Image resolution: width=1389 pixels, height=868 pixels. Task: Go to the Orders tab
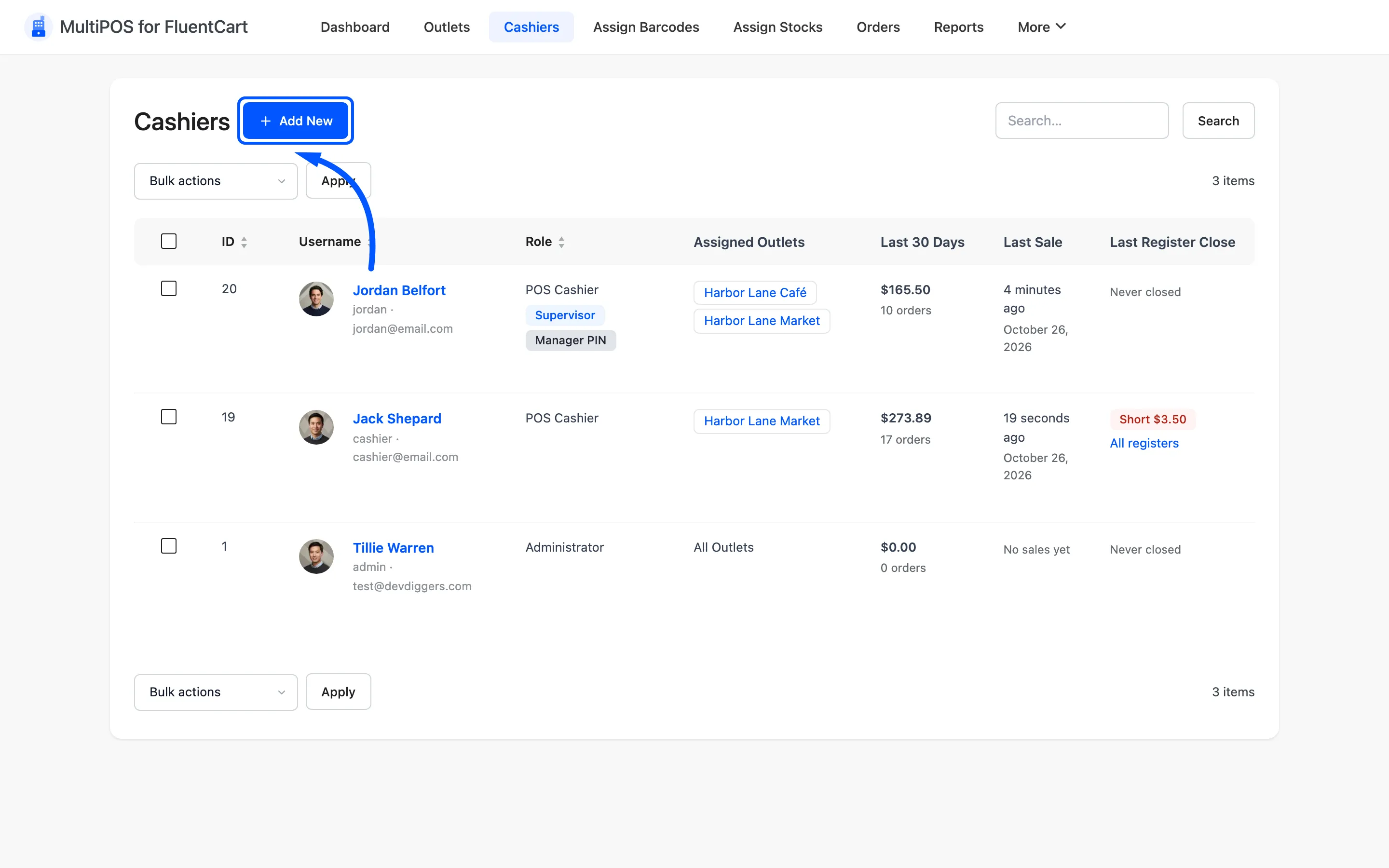tap(878, 27)
